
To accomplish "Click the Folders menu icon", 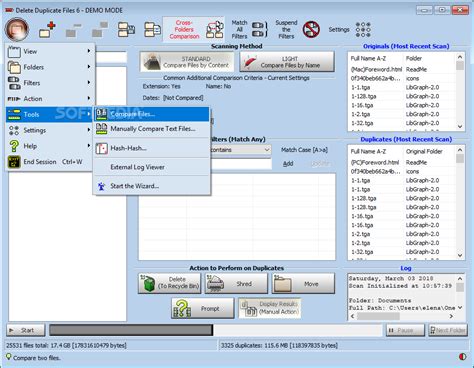I will pos(14,67).
